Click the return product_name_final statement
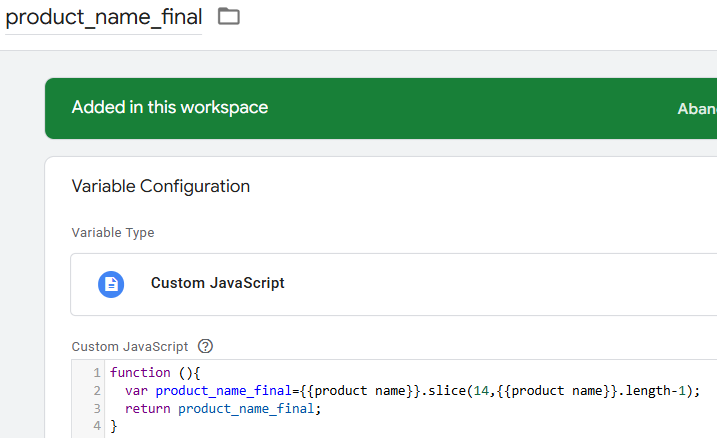 [x=223, y=408]
